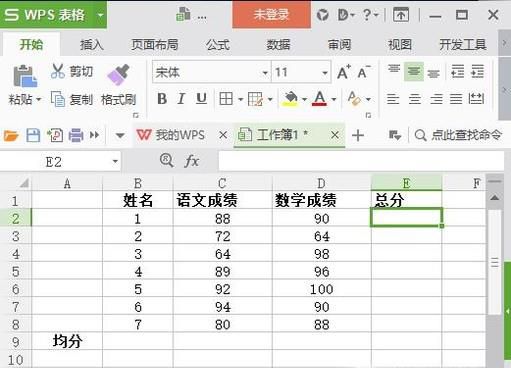Viewport: 511px width, 368px height.
Task: Toggle Underline formatting
Action: (201, 99)
